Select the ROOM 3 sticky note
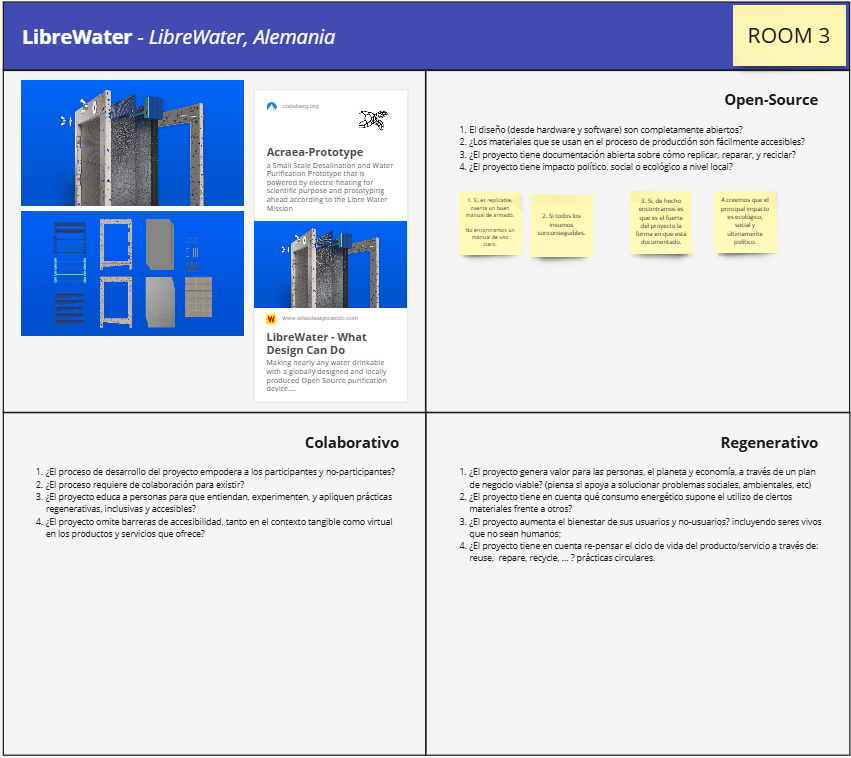This screenshot has width=851, height=758. click(x=789, y=36)
